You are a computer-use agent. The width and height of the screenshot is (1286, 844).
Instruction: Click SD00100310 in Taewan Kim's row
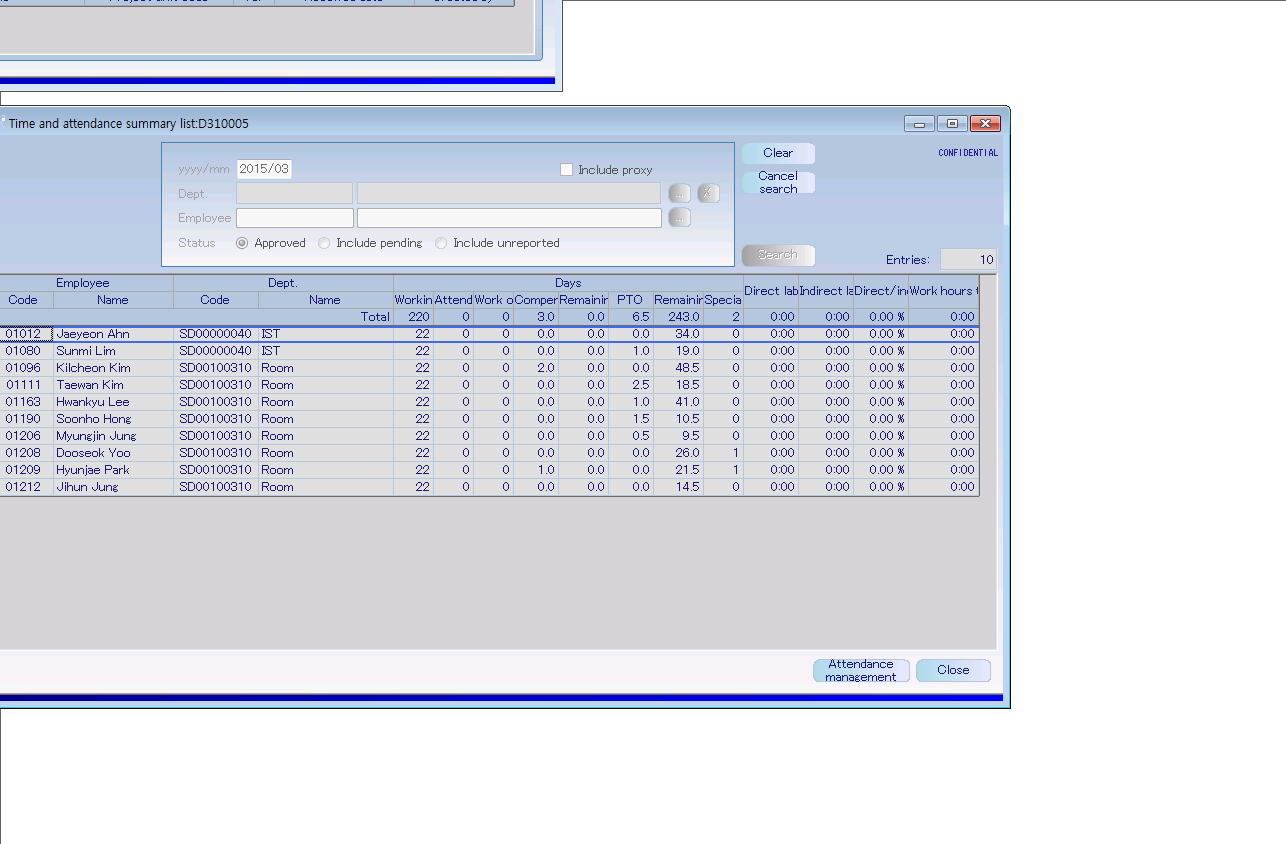pos(216,385)
